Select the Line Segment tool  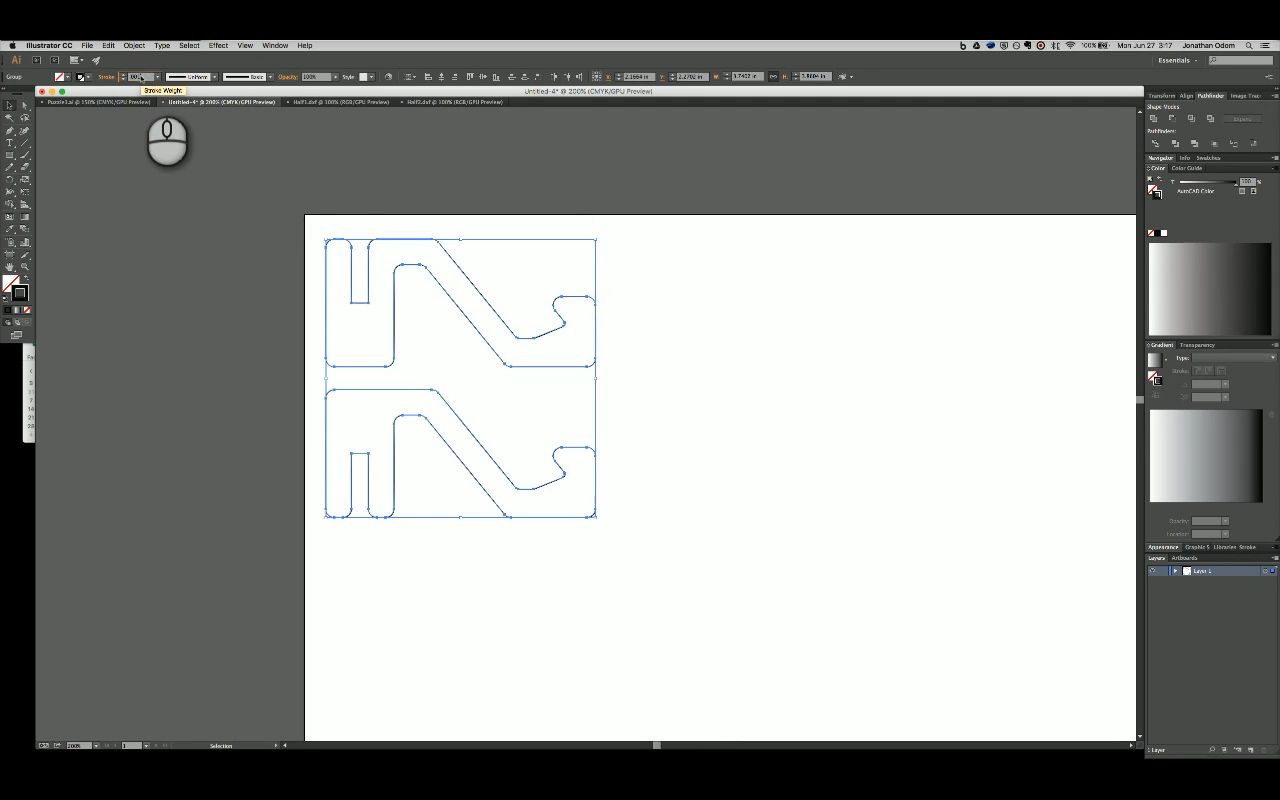tap(25, 143)
